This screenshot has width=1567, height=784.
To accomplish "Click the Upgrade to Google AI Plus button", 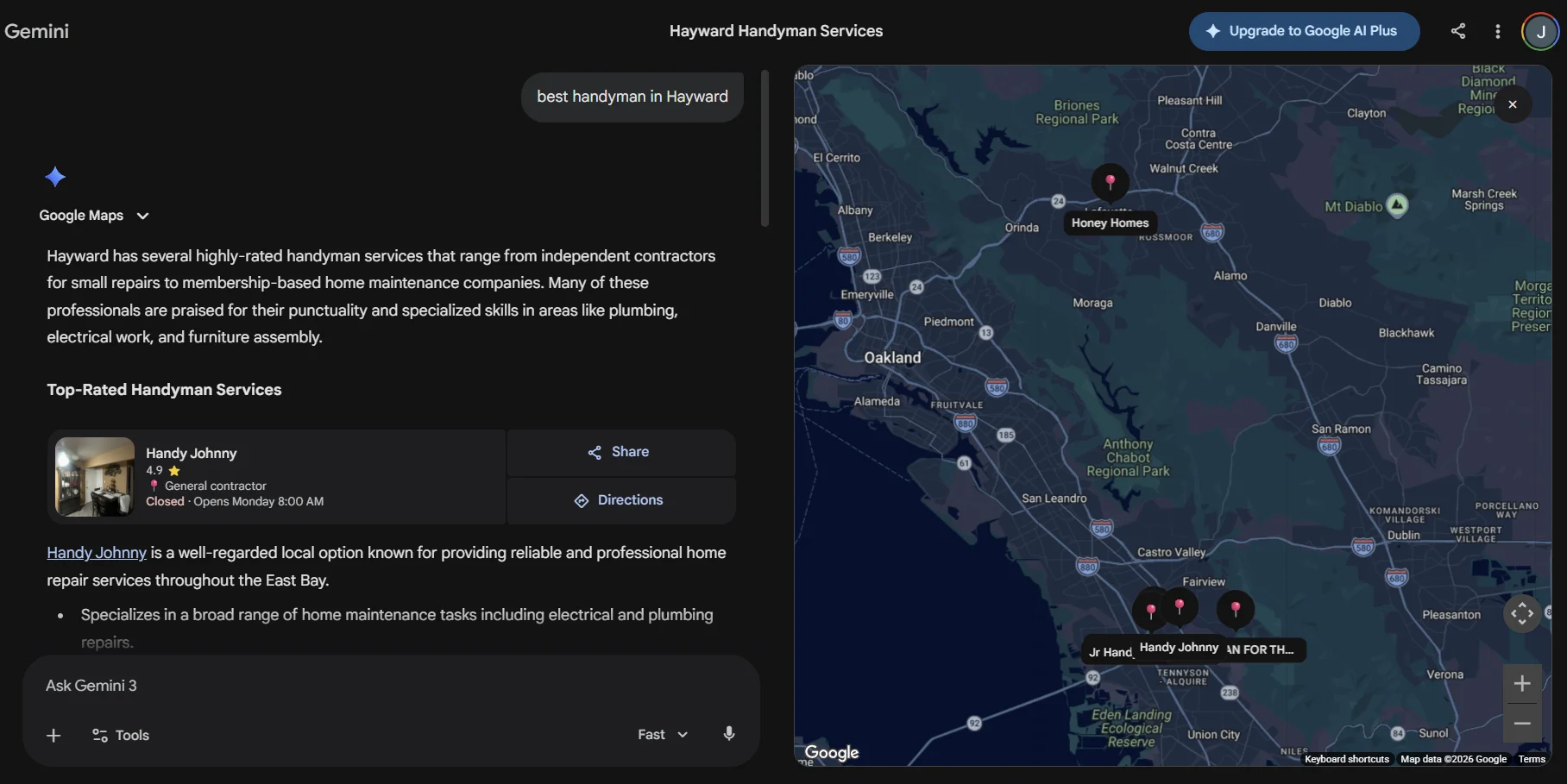I will pyautogui.click(x=1303, y=31).
